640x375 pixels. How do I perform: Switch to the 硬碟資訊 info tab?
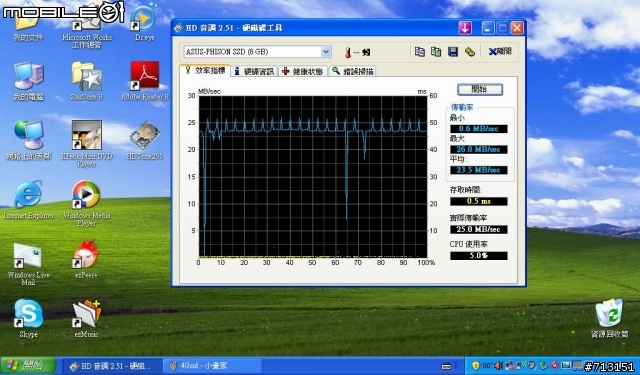(254, 71)
